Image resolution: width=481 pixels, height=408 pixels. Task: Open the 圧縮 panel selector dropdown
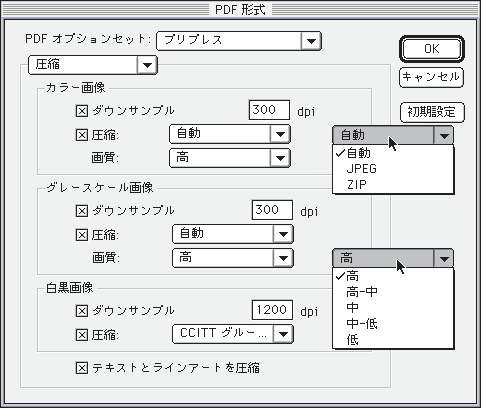click(92, 65)
